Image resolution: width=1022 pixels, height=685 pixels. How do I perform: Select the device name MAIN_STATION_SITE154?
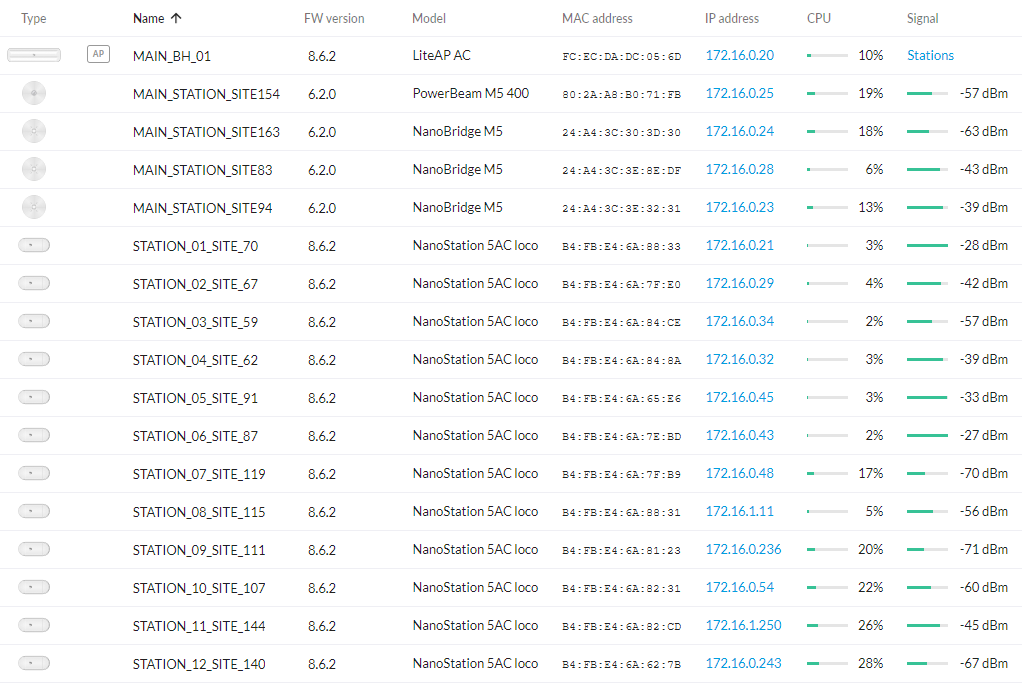click(x=206, y=94)
